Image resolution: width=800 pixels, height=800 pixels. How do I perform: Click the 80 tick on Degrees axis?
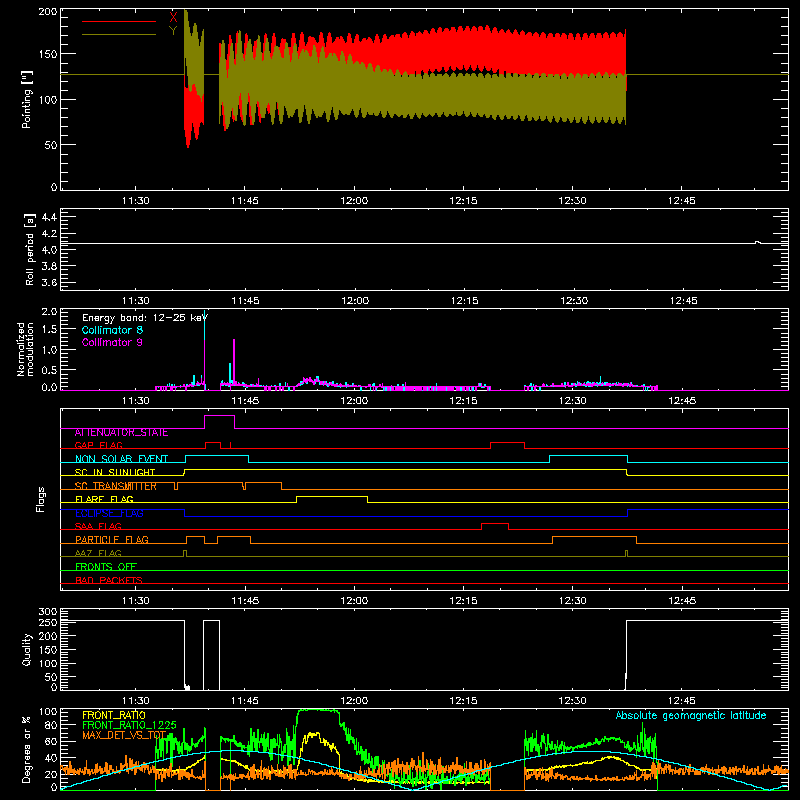click(x=51, y=725)
